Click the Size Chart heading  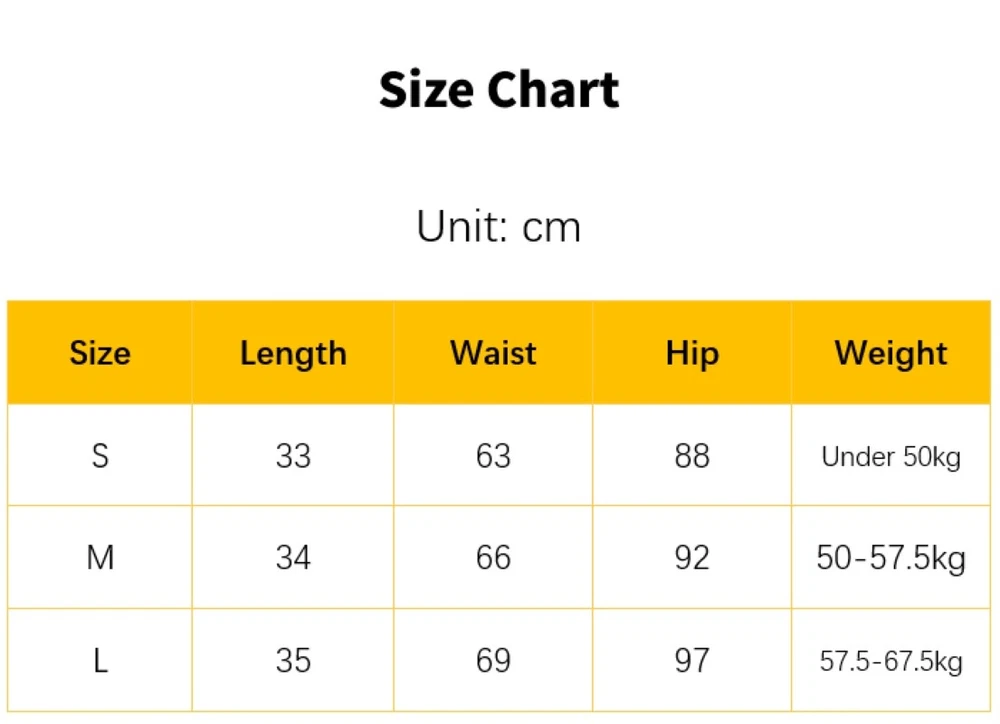pyautogui.click(x=499, y=90)
